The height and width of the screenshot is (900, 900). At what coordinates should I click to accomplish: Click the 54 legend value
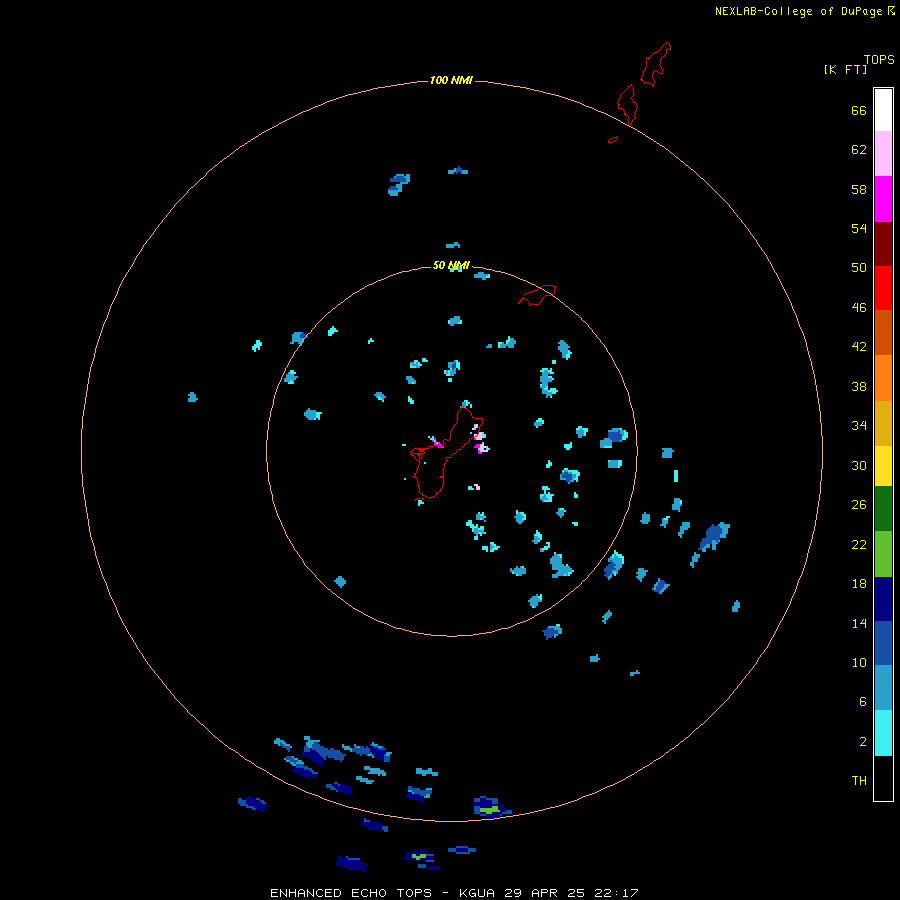tap(859, 228)
